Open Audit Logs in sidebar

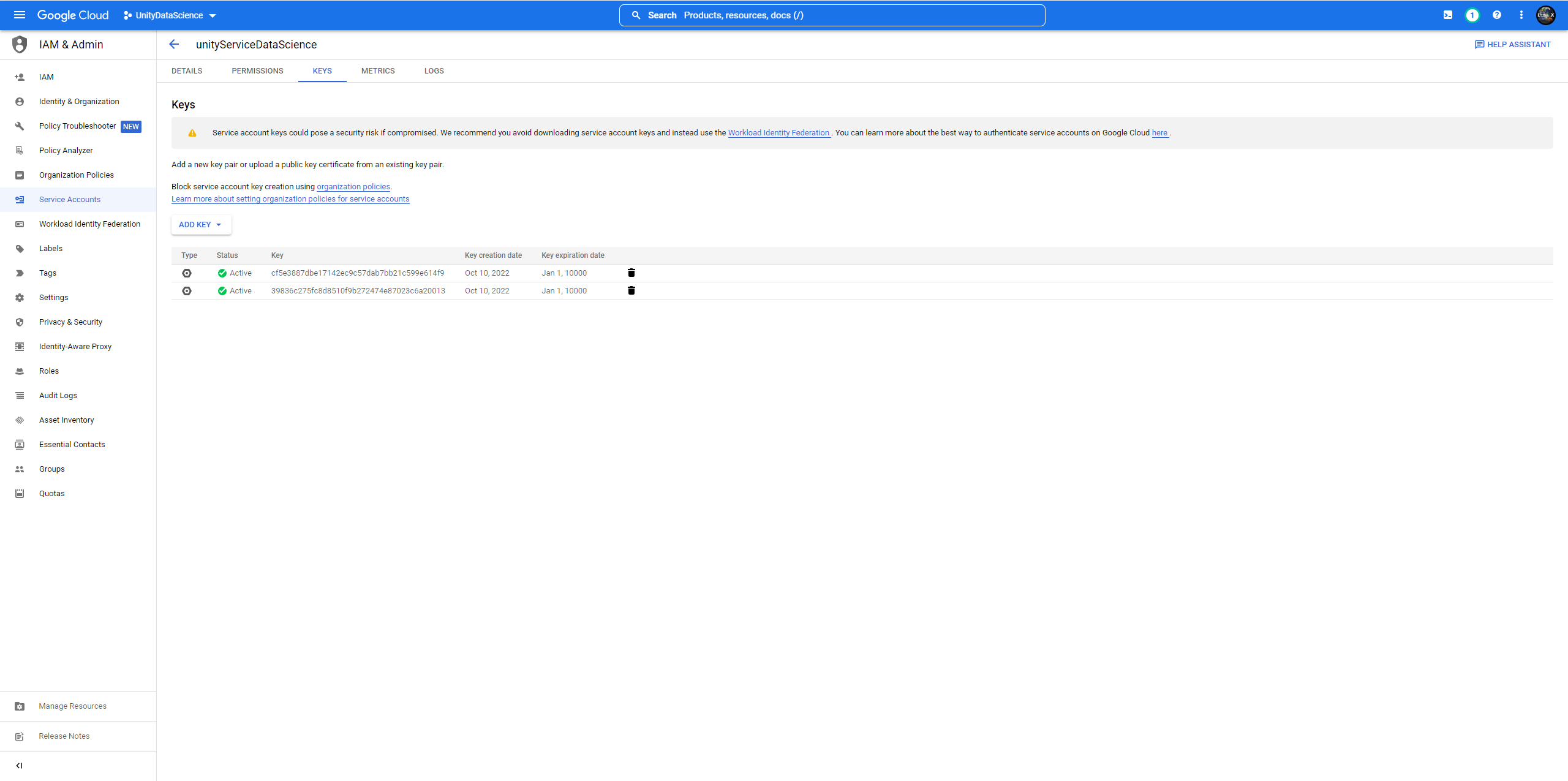pyautogui.click(x=78, y=396)
